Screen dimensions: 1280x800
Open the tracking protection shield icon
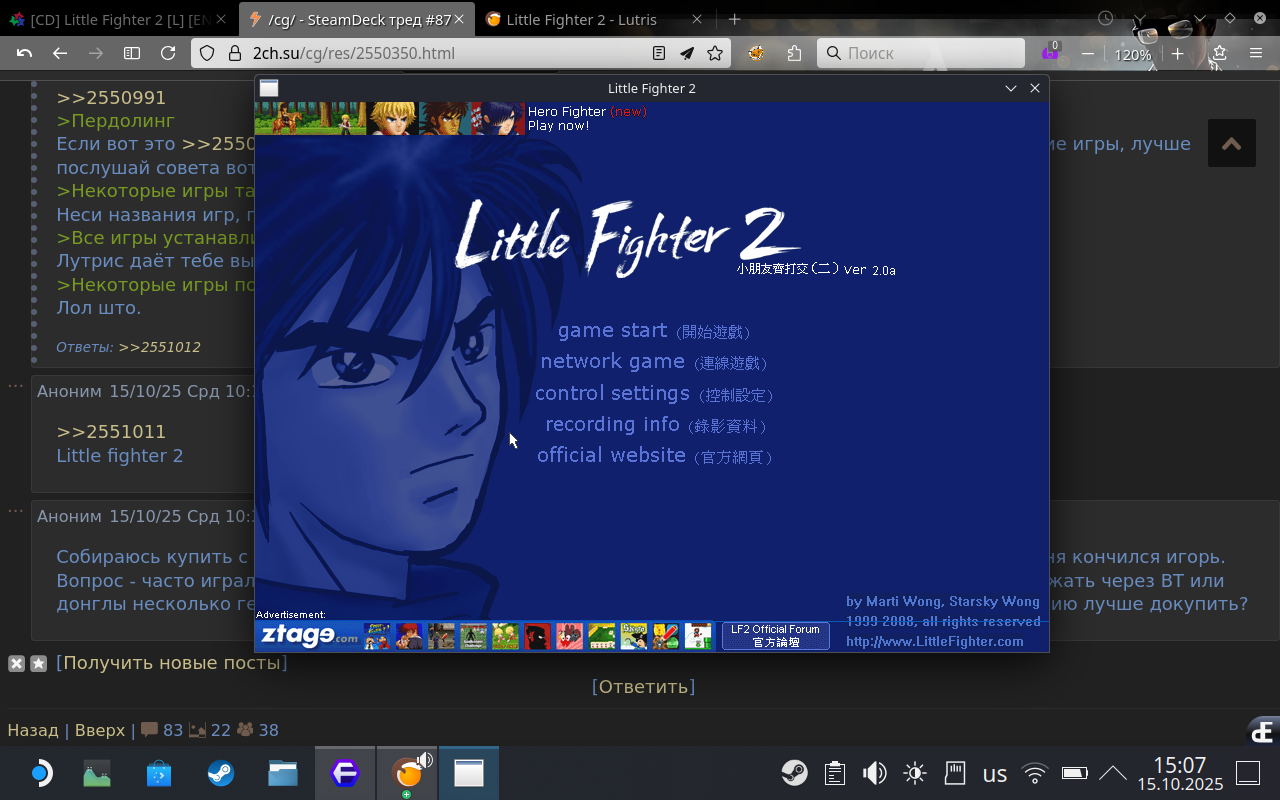click(x=207, y=53)
